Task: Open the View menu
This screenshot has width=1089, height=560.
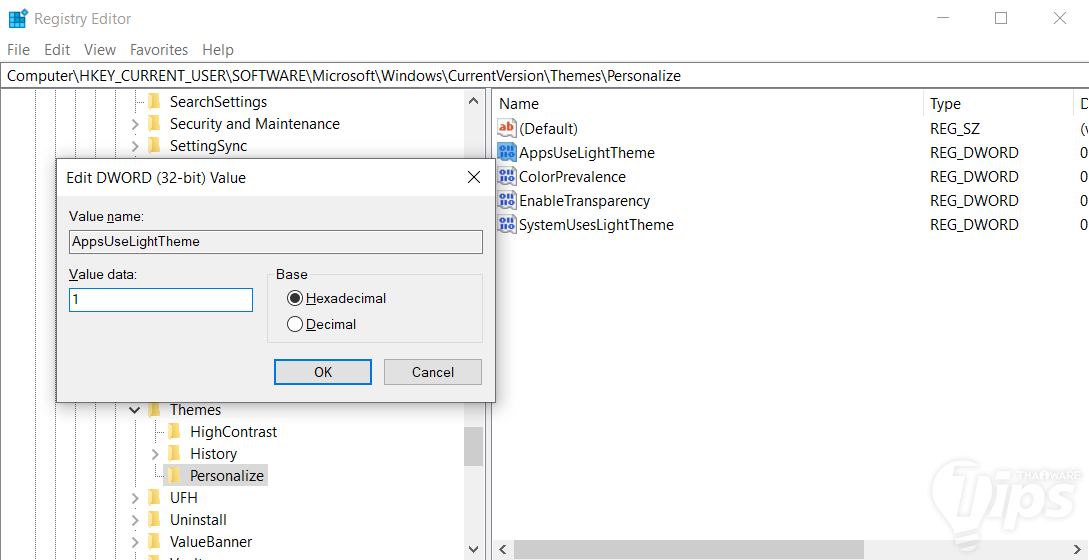Action: (100, 50)
